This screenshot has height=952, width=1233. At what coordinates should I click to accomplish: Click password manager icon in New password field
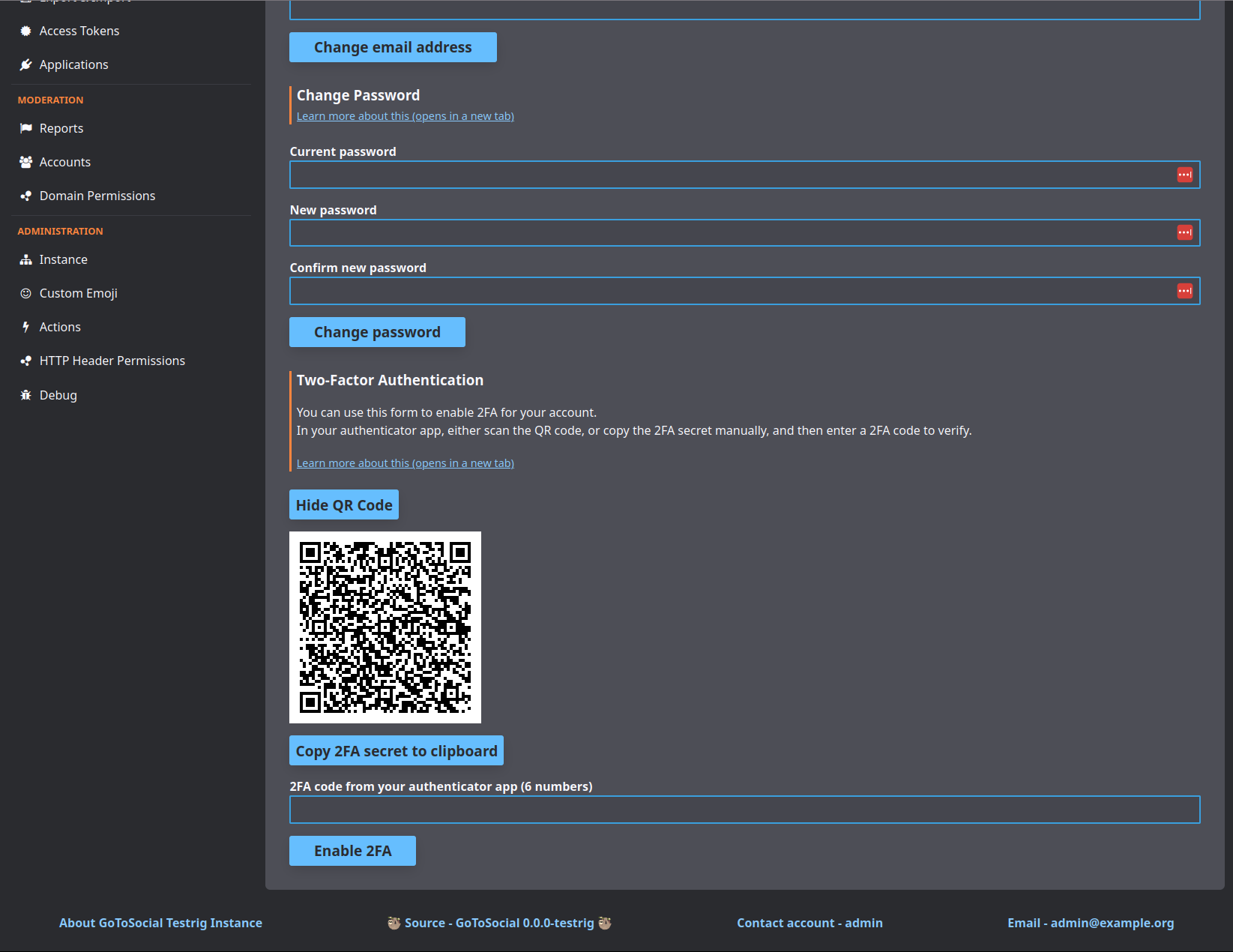tap(1185, 232)
